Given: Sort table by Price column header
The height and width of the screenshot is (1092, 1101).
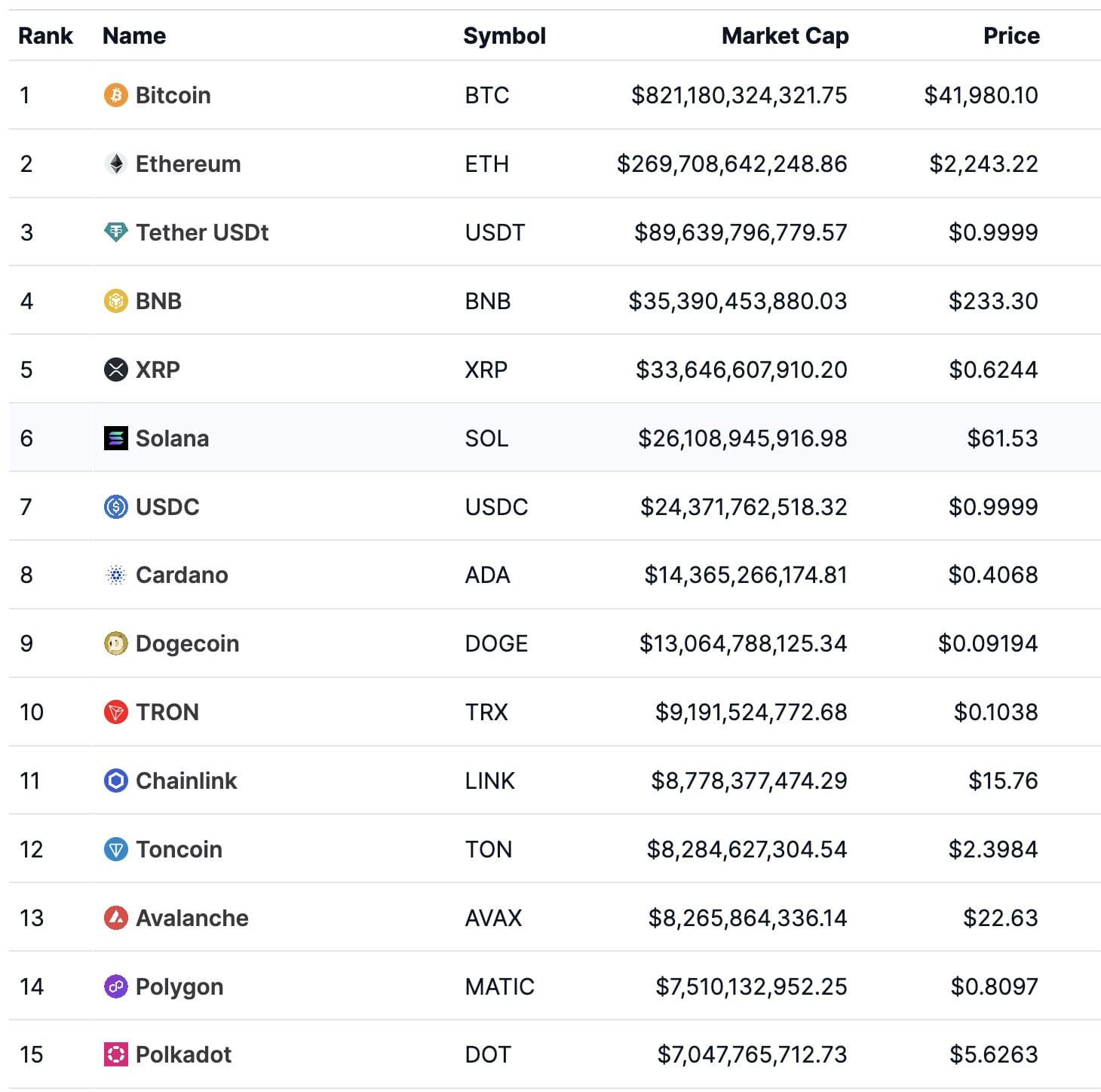Looking at the screenshot, I should click(x=1011, y=35).
